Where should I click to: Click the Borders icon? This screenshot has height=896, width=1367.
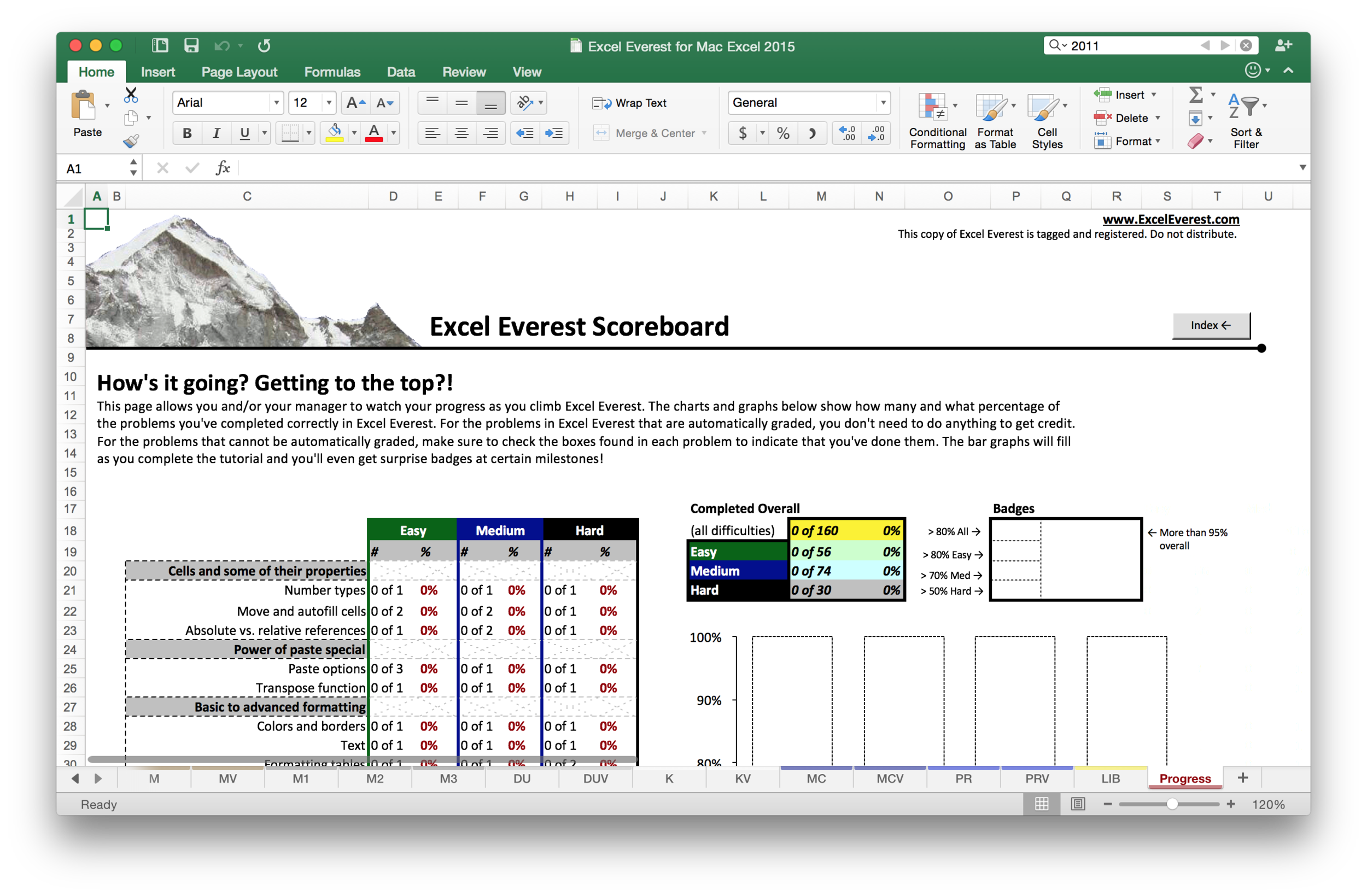290,133
